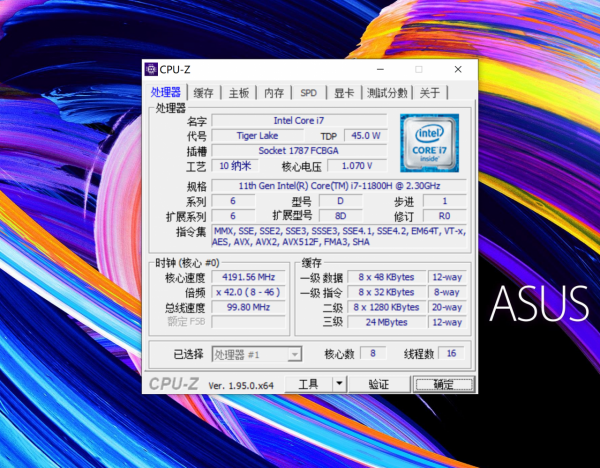The width and height of the screenshot is (600, 468).
Task: Minimize the CPU-Z window
Action: point(380,70)
